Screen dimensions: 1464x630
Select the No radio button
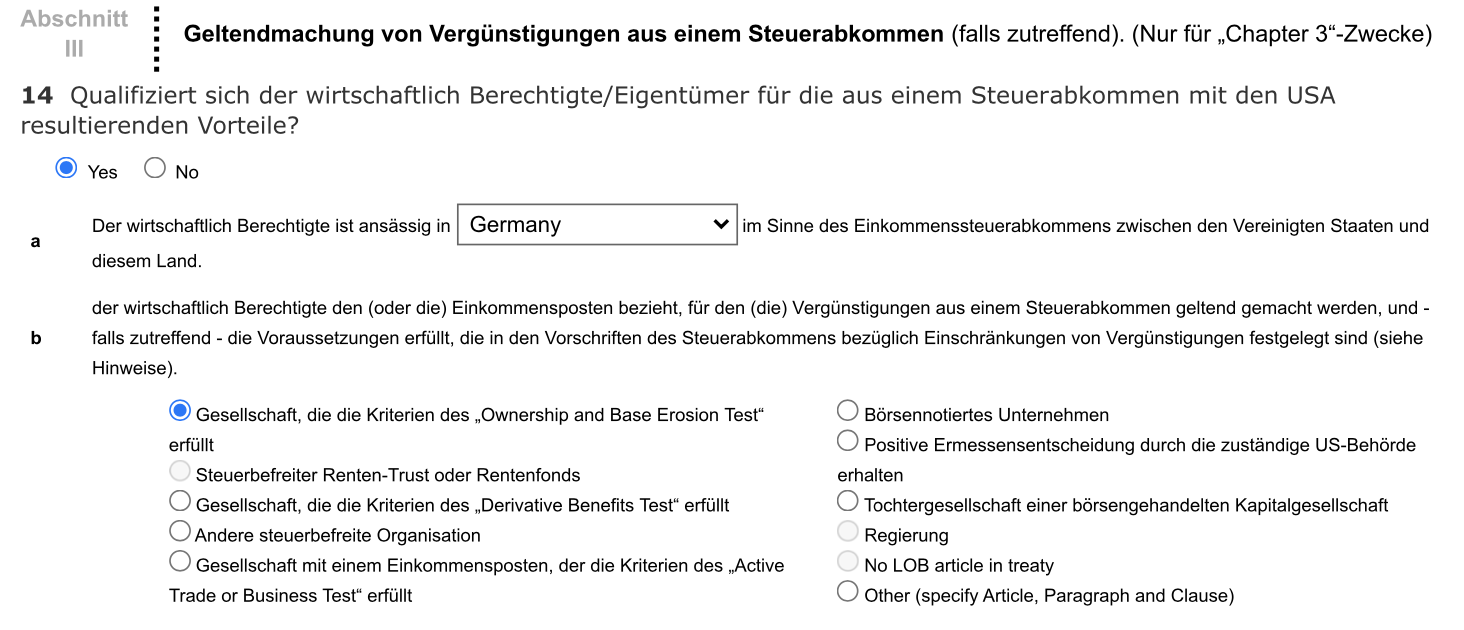[x=155, y=169]
